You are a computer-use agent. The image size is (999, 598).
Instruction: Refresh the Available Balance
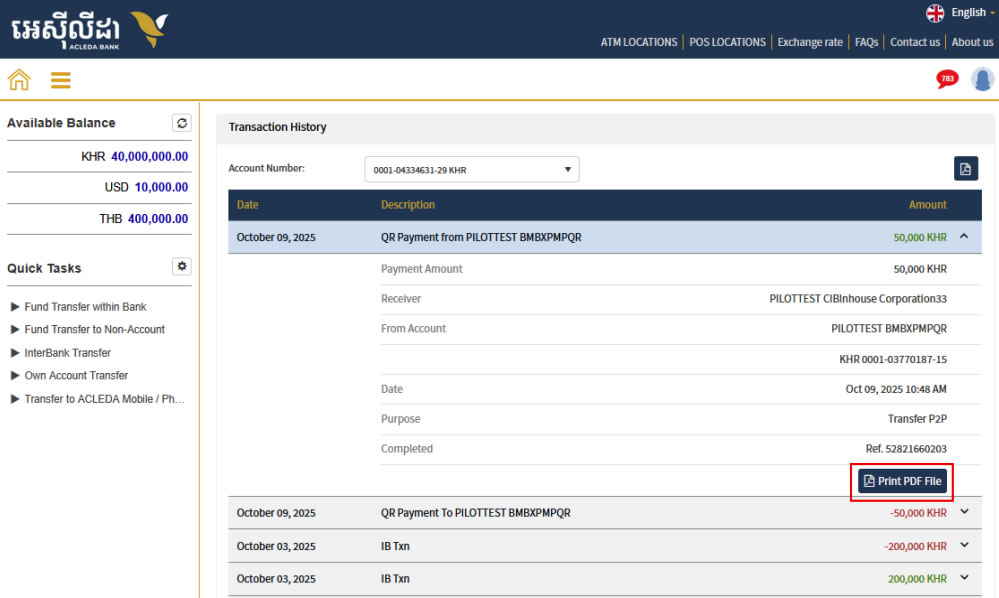click(x=181, y=123)
